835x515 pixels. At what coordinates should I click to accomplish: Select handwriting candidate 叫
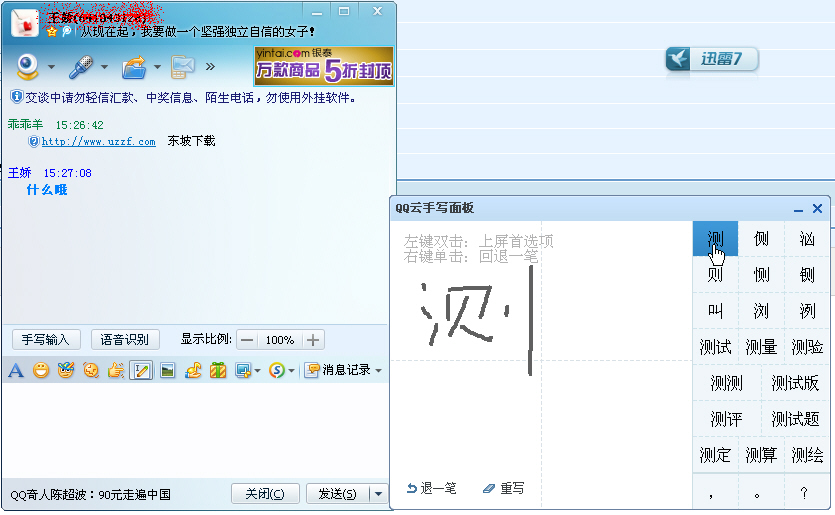(715, 310)
